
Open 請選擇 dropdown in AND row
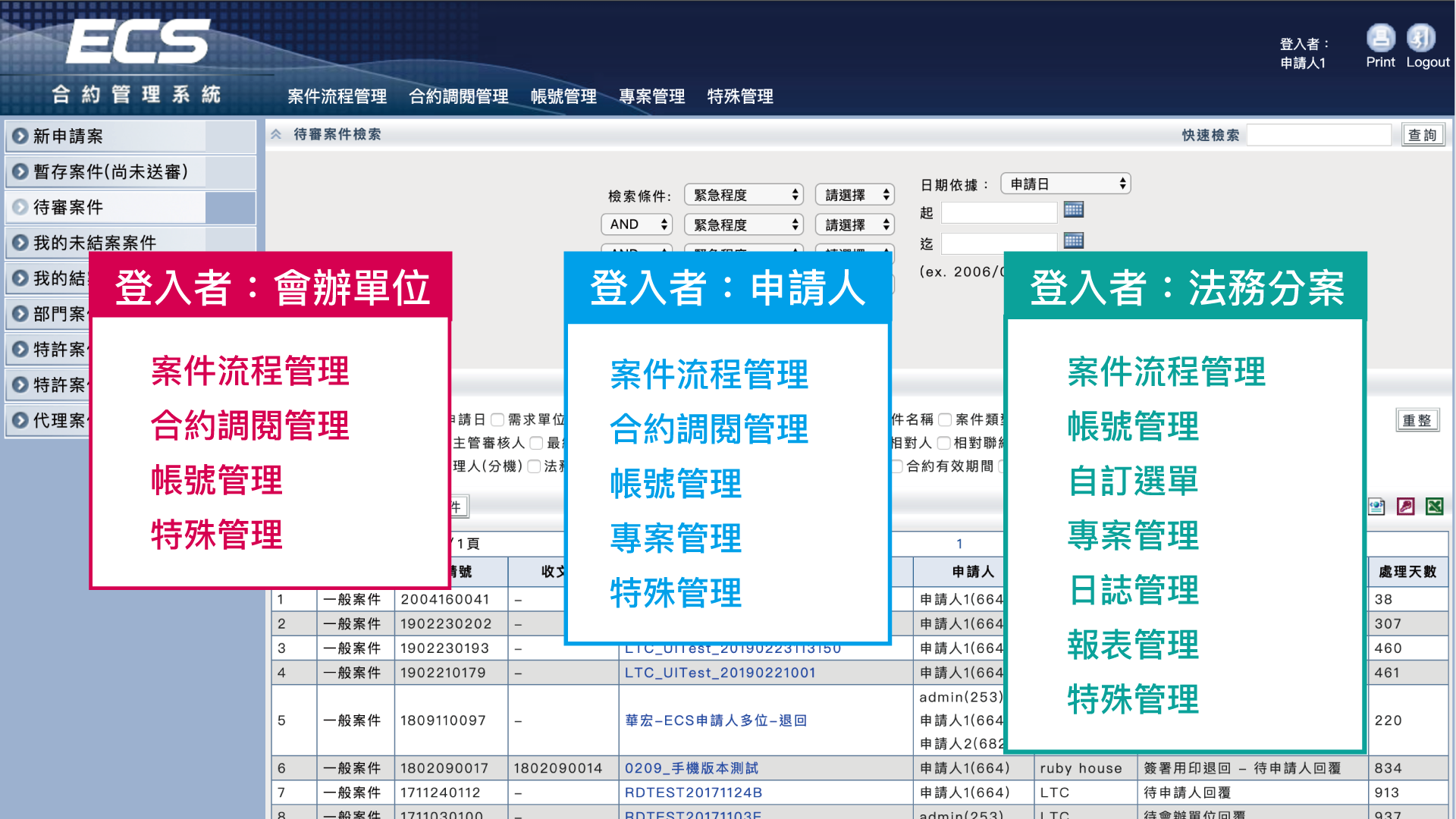point(855,224)
